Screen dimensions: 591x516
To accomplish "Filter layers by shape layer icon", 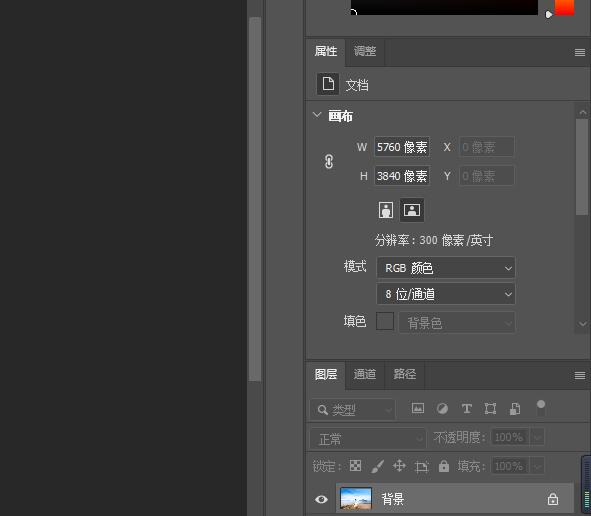I will (490, 409).
